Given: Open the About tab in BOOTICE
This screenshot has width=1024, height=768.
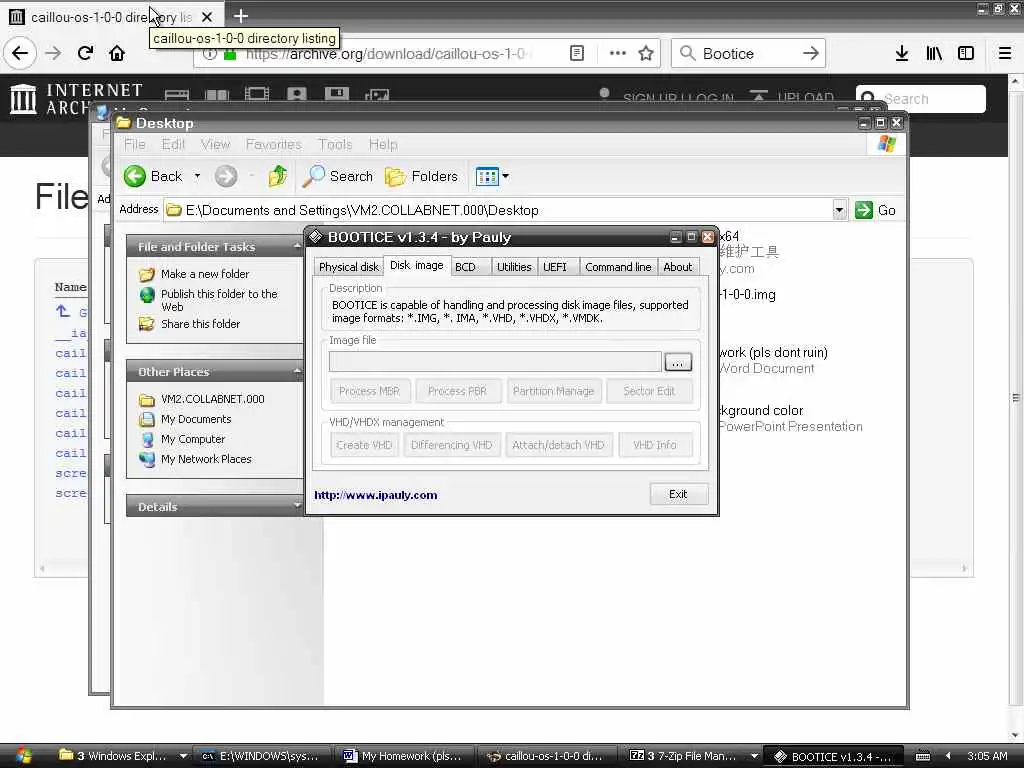Looking at the screenshot, I should coord(677,267).
